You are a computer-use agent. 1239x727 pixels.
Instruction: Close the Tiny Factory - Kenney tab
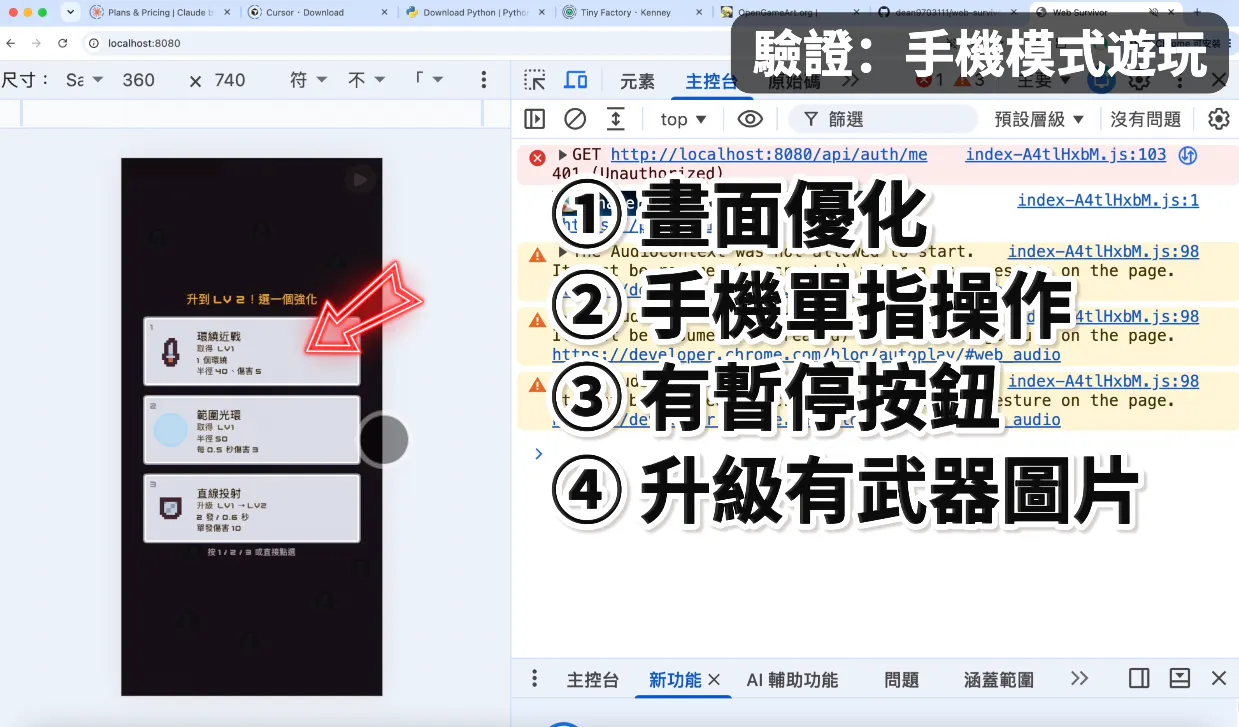(x=698, y=12)
